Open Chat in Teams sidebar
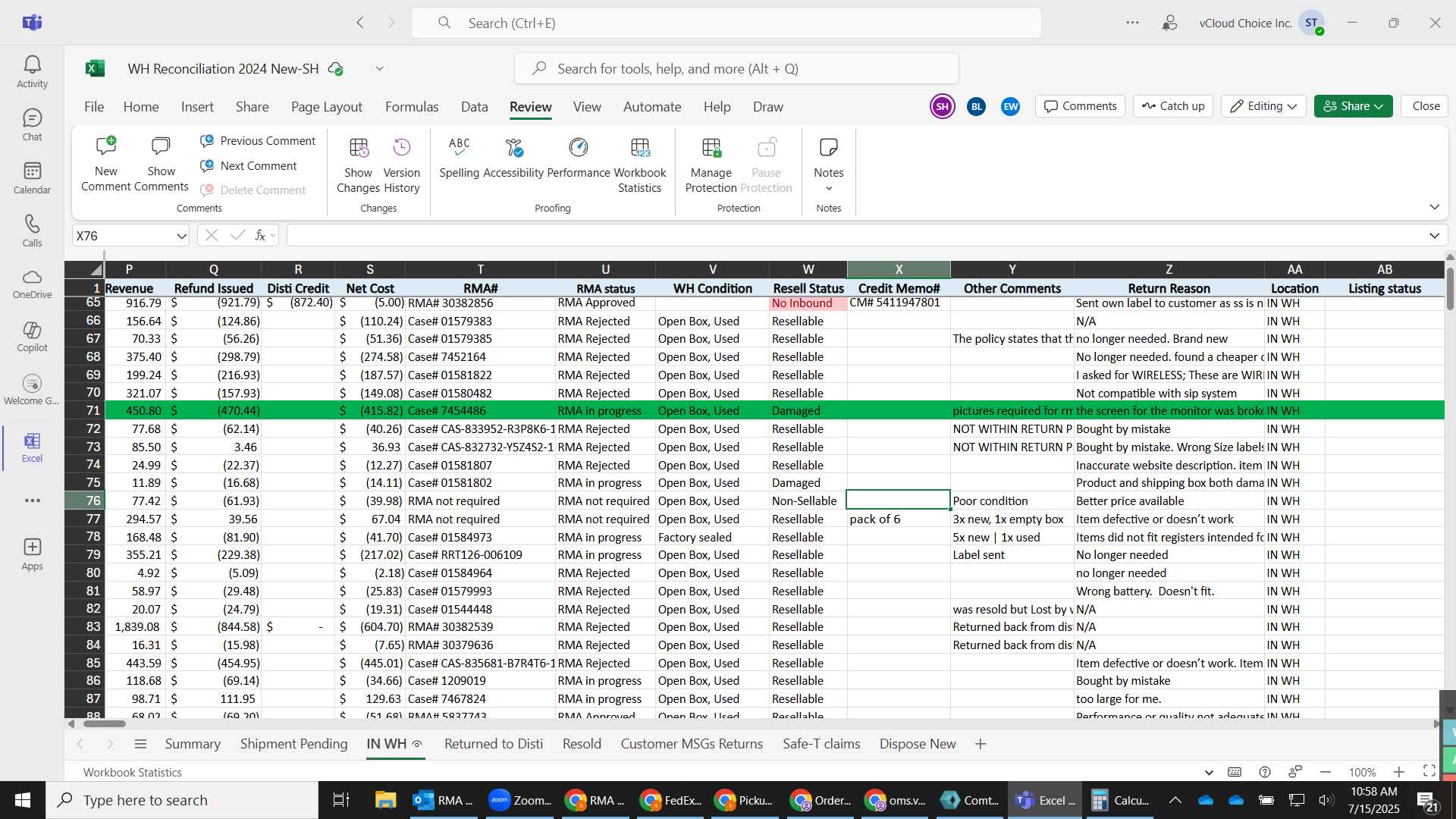The width and height of the screenshot is (1456, 819). (x=32, y=125)
